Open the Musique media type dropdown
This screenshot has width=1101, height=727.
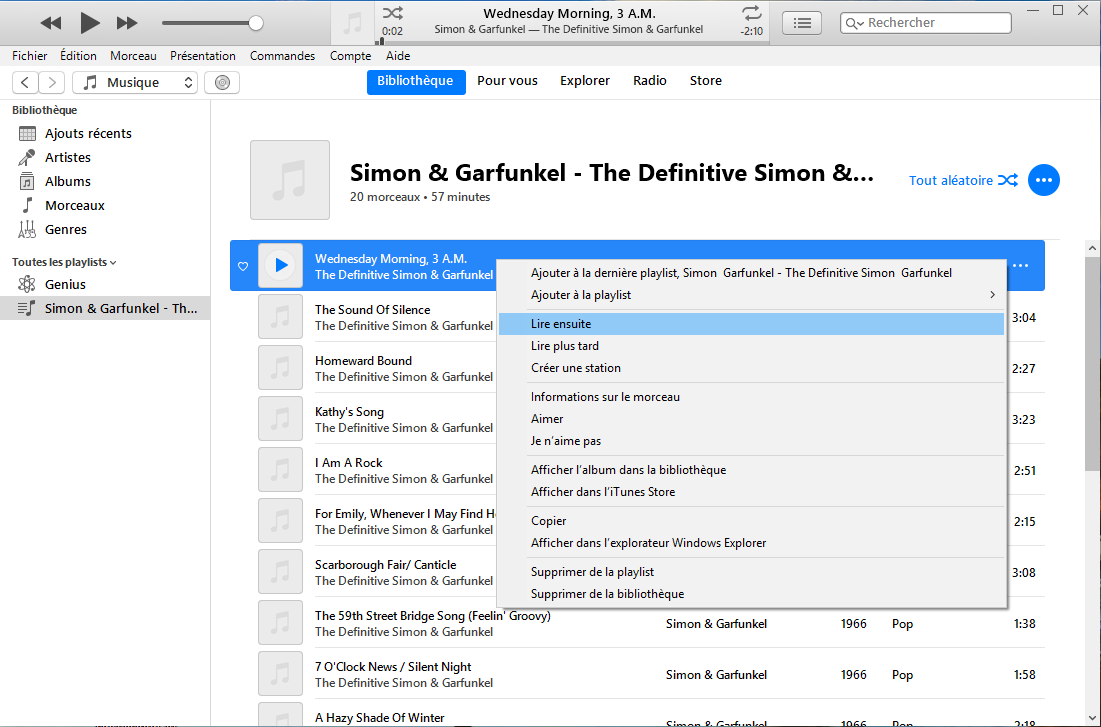tap(135, 82)
